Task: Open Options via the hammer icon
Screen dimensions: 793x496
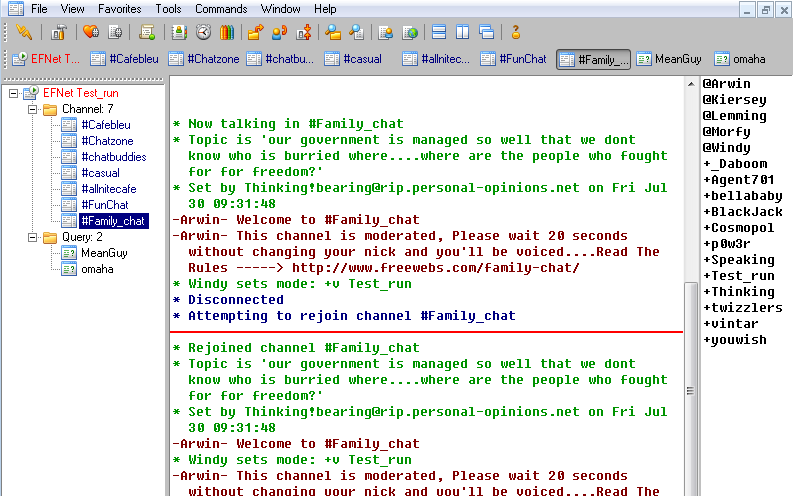Action: coord(60,32)
